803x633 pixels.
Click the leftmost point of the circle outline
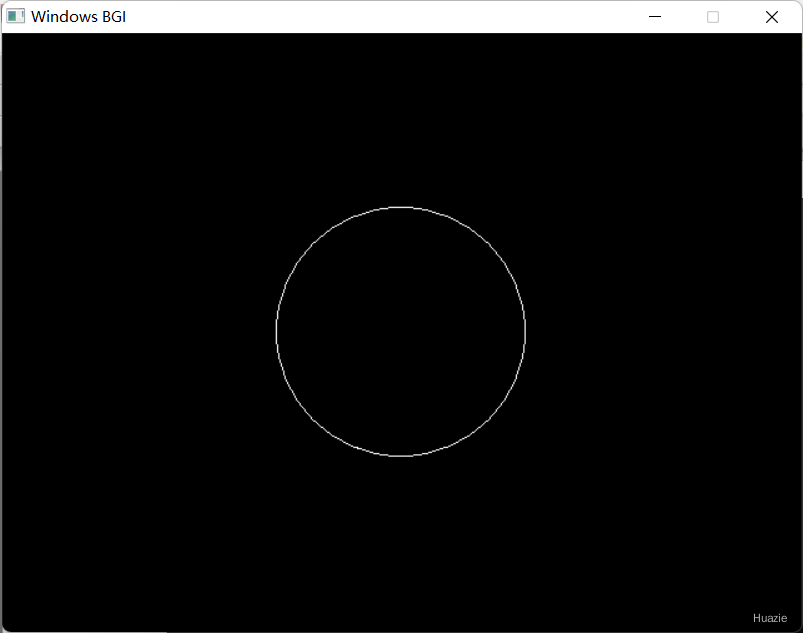coord(276,331)
